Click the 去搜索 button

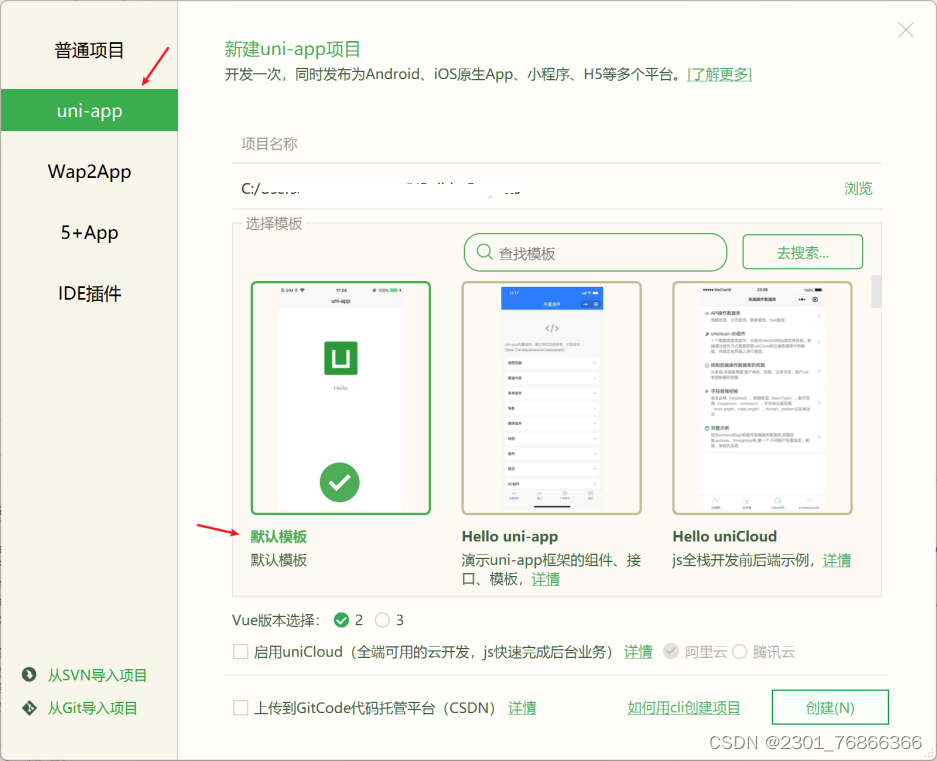pyautogui.click(x=802, y=251)
